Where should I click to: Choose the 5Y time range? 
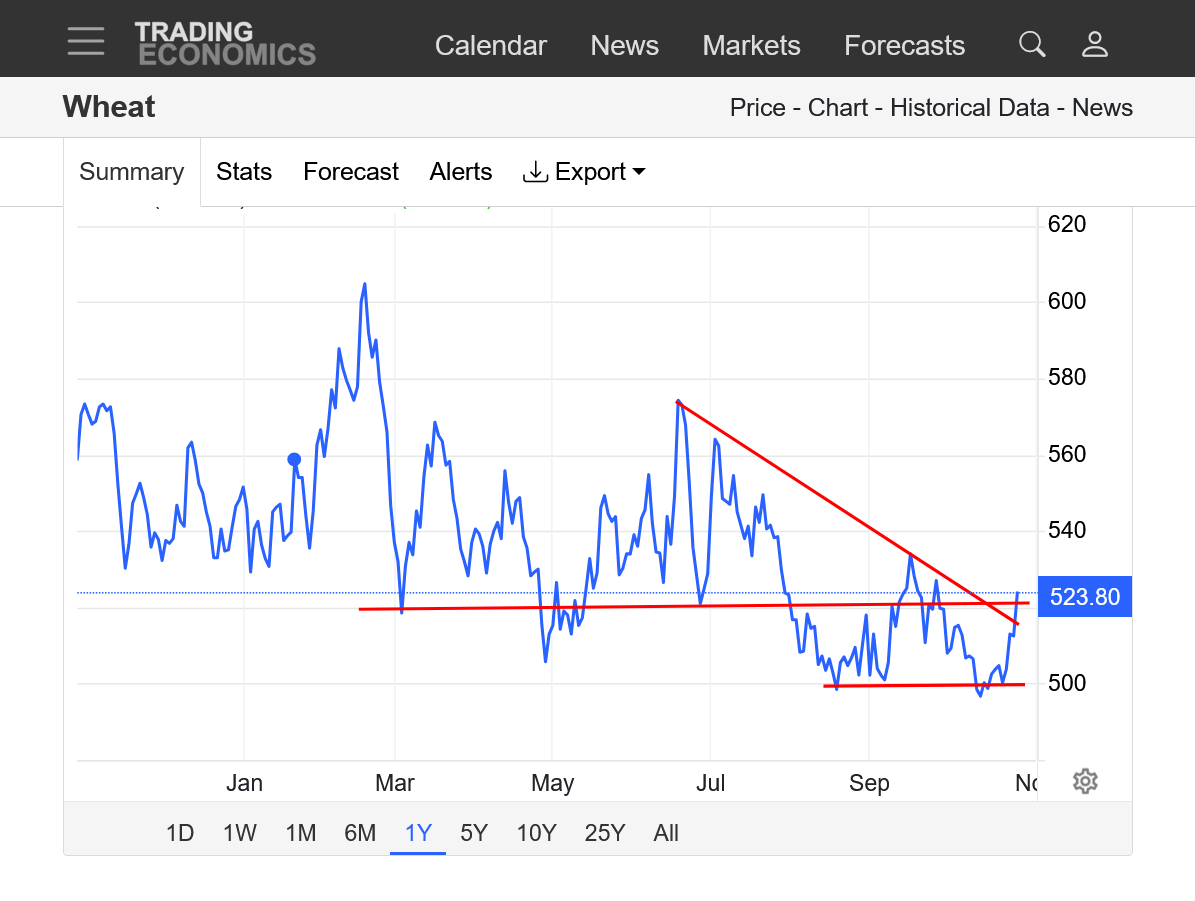click(x=474, y=833)
